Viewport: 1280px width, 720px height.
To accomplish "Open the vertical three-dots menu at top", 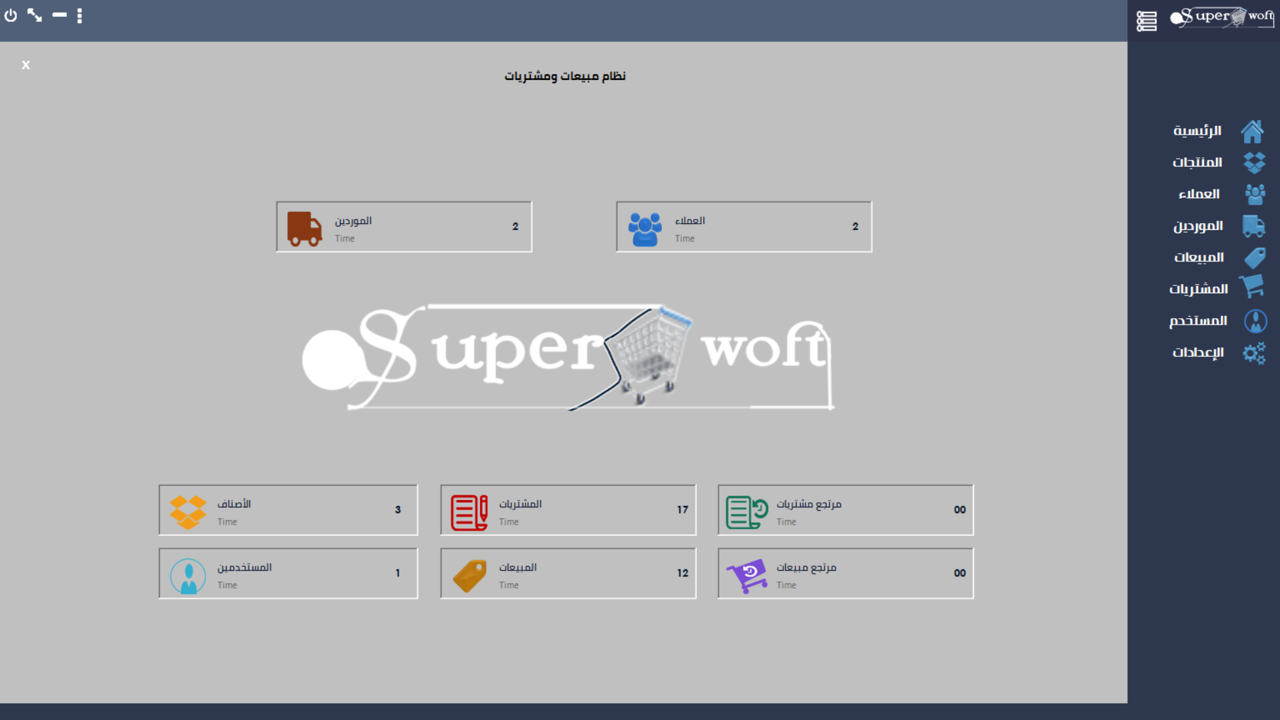I will (79, 16).
